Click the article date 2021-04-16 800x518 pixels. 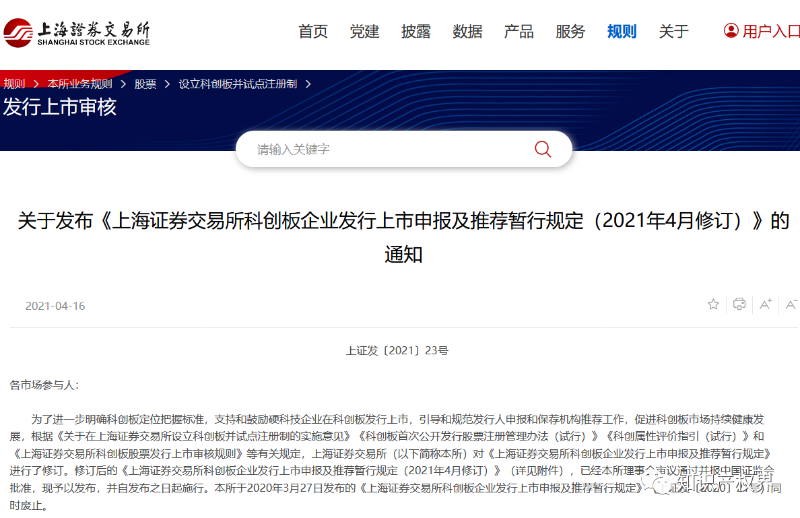pyautogui.click(x=55, y=306)
